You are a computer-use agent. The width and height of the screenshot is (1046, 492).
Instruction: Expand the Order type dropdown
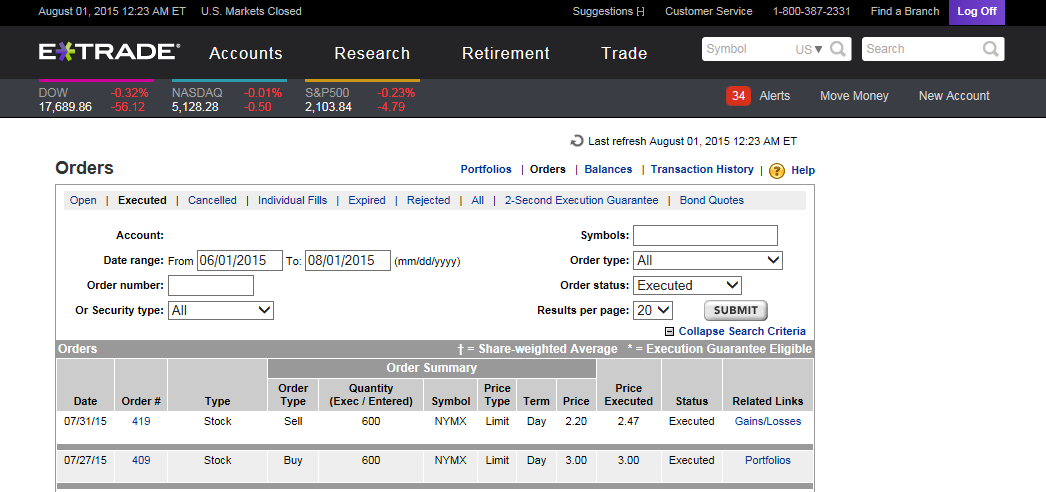(x=707, y=260)
